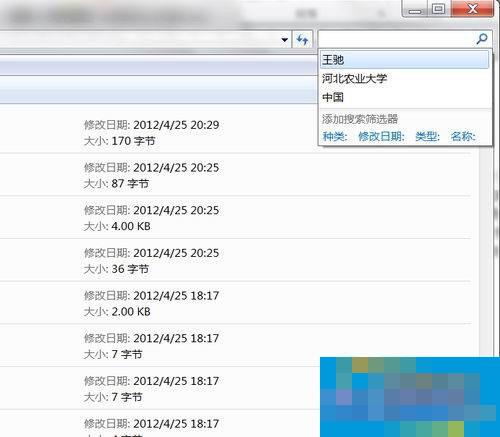Click the size text 170 字节
This screenshot has height=437, width=500.
(x=133, y=141)
